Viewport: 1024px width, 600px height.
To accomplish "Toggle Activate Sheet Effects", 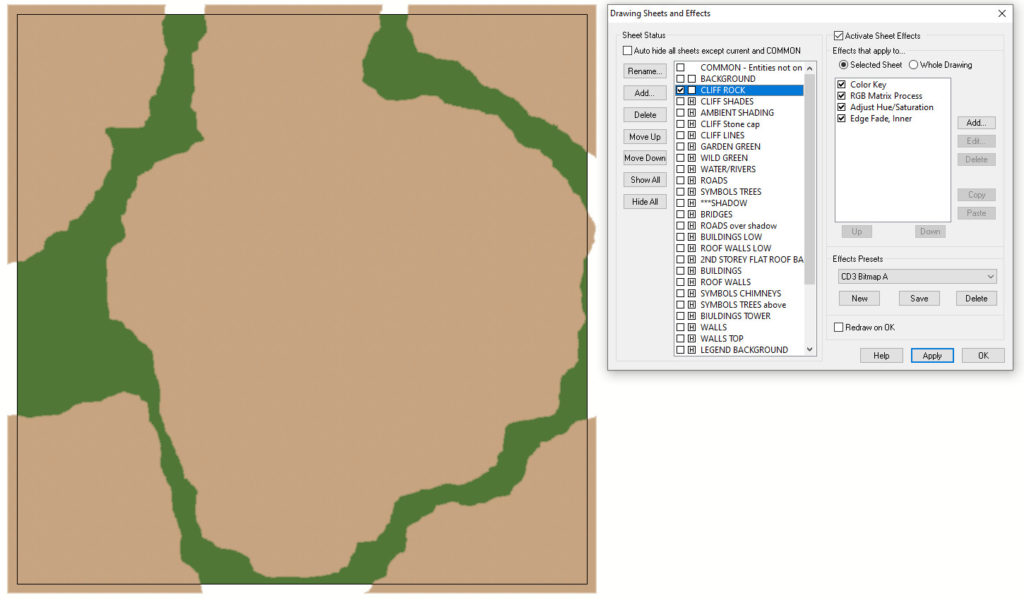I will (836, 35).
